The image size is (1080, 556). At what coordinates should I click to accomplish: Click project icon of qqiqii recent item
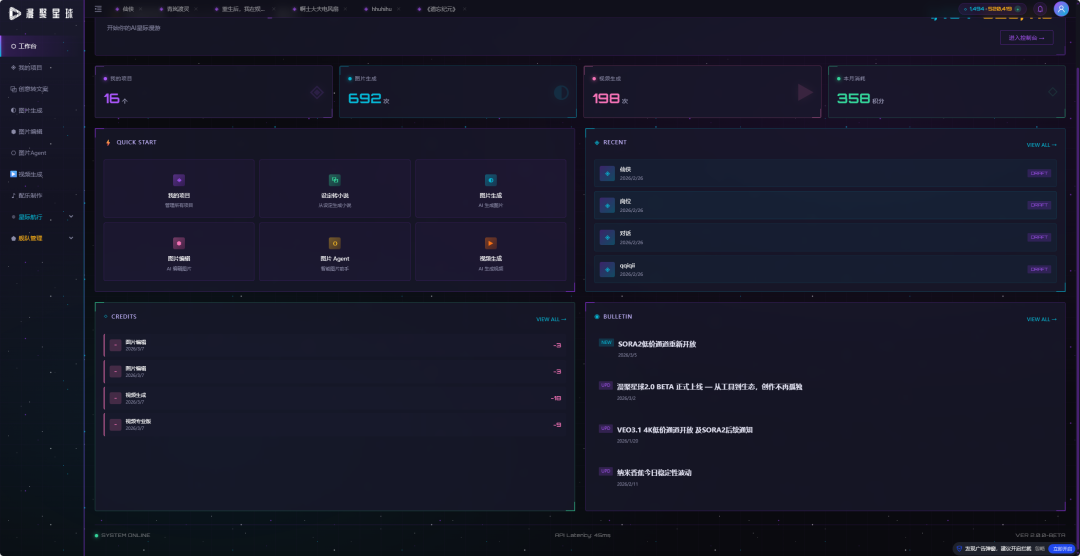(607, 269)
